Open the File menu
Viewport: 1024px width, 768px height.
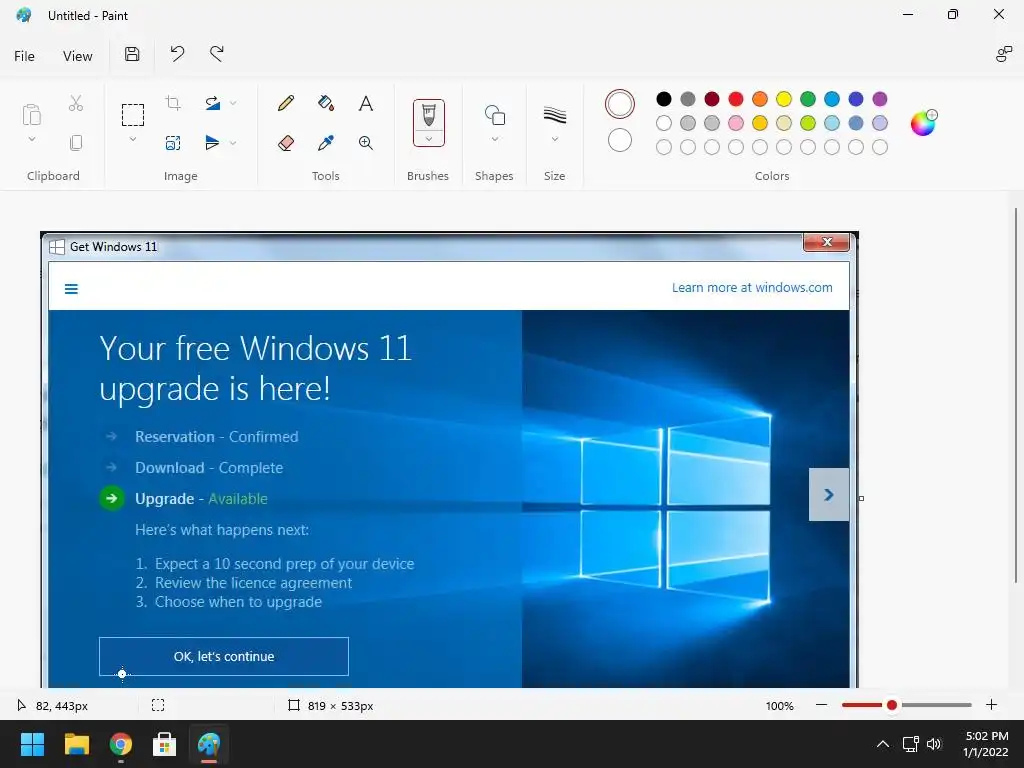pyautogui.click(x=24, y=56)
